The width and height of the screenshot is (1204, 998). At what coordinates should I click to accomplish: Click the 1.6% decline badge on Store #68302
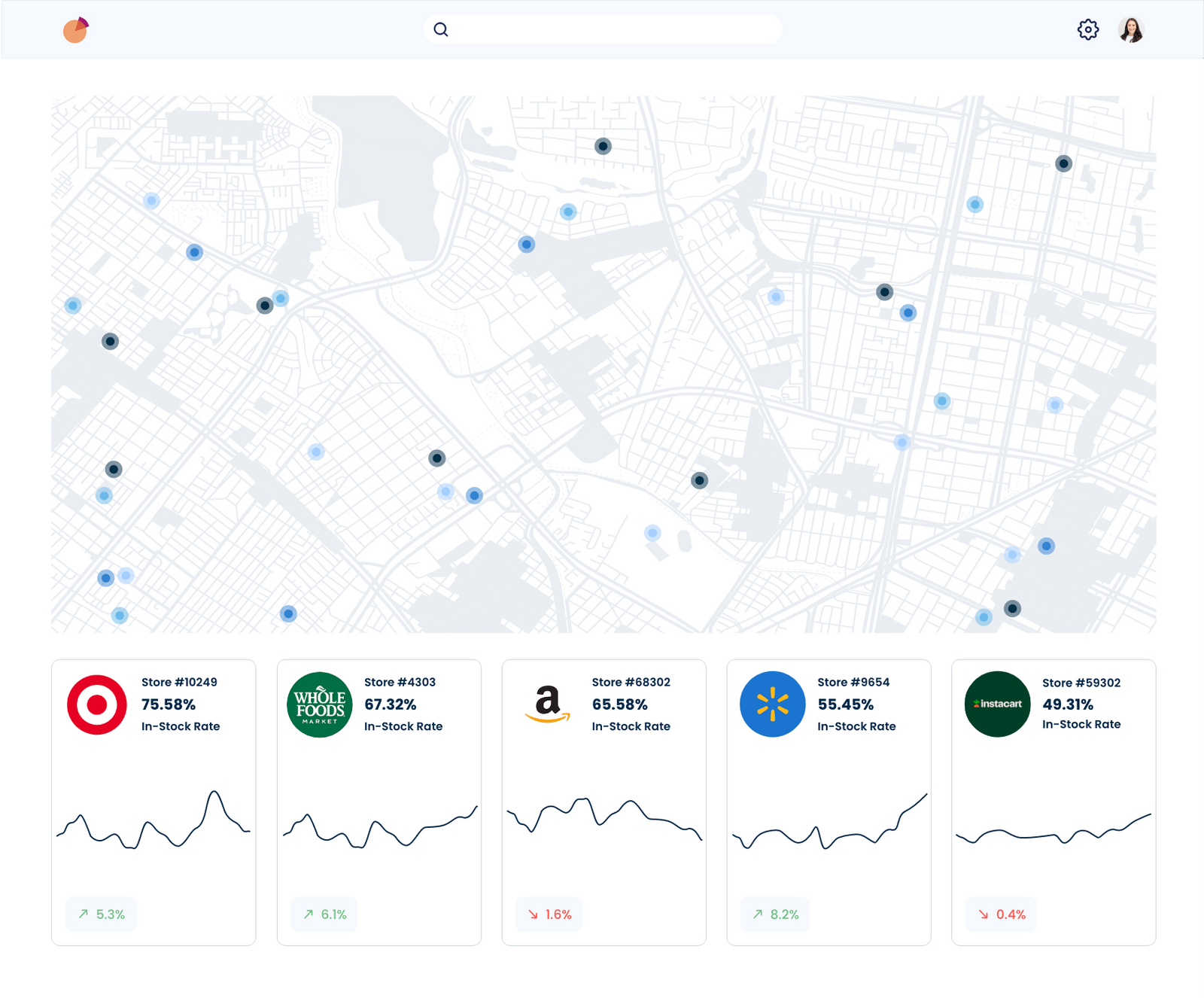click(x=548, y=914)
